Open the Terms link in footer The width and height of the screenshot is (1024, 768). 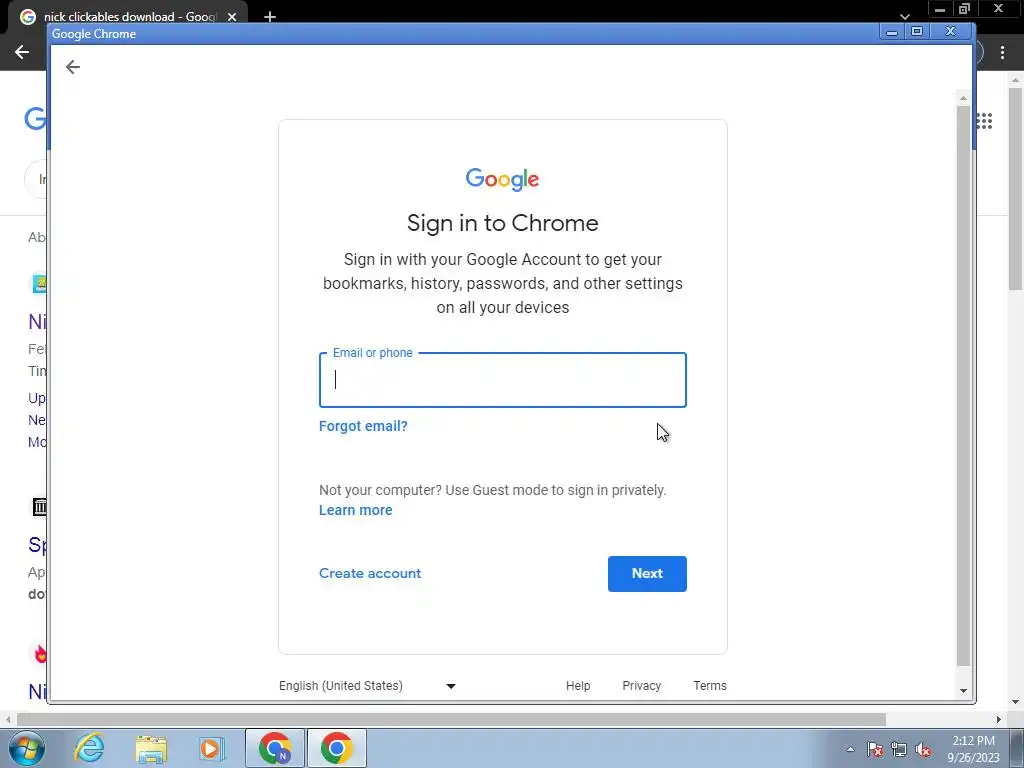(710, 686)
